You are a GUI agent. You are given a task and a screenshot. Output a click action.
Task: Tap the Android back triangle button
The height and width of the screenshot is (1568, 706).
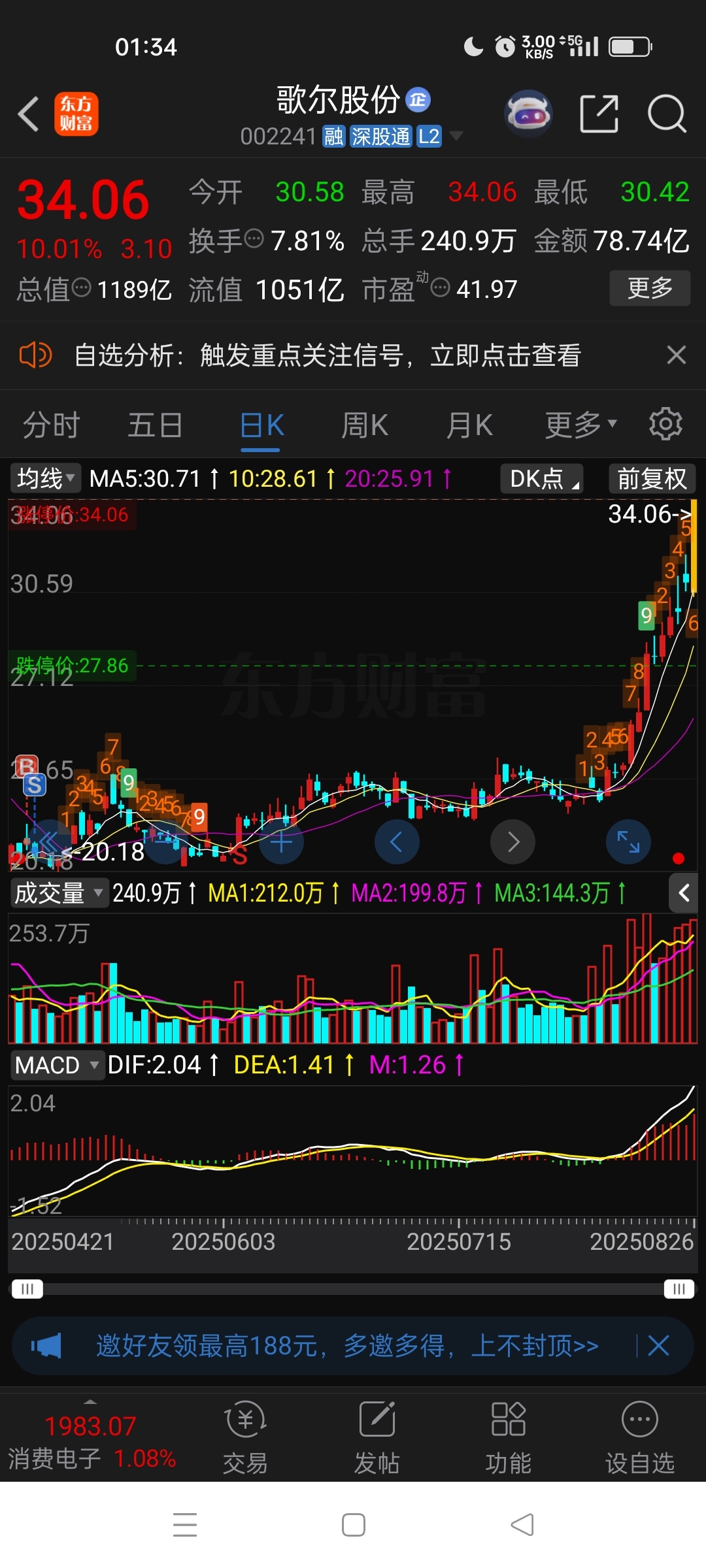[522, 1525]
